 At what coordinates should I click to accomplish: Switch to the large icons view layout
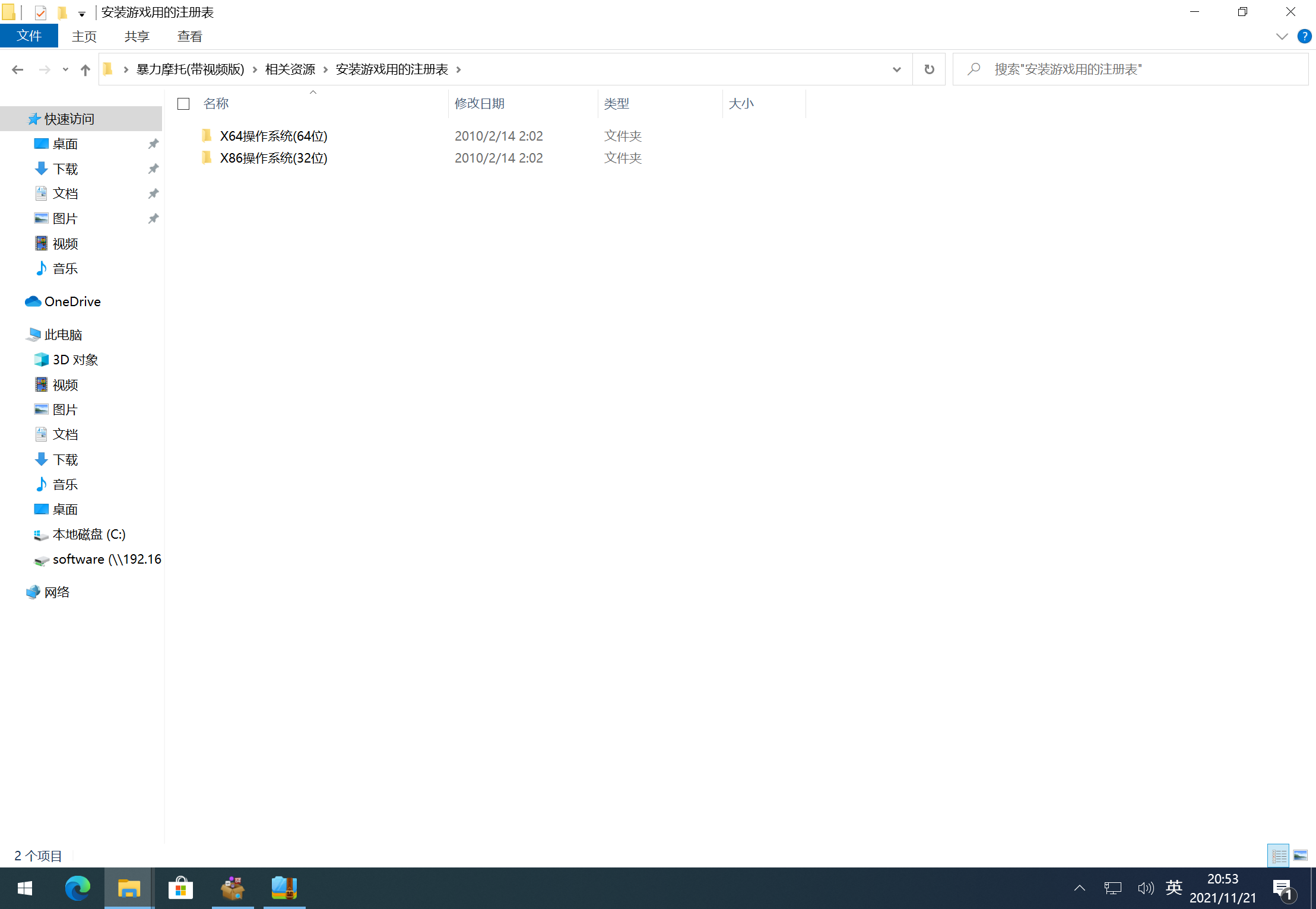(1300, 856)
